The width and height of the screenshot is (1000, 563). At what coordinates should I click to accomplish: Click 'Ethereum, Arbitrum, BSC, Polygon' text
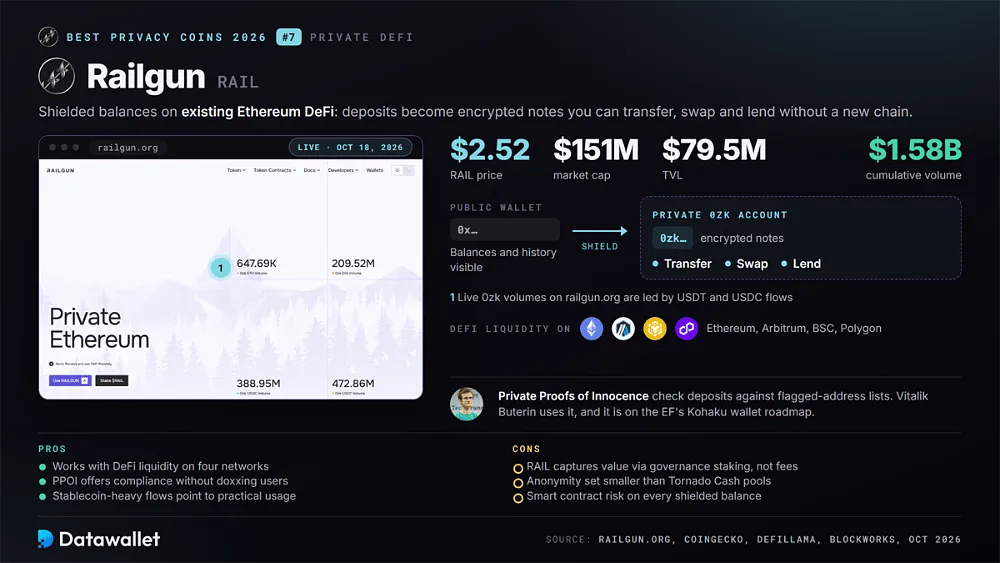(x=794, y=328)
